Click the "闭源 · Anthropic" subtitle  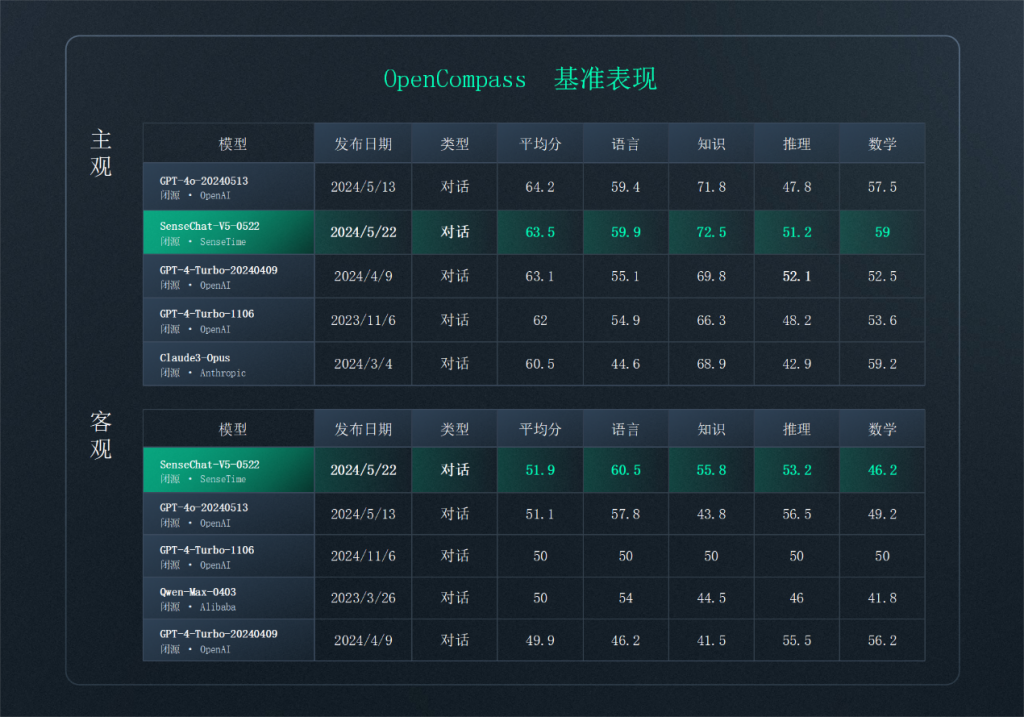203,373
